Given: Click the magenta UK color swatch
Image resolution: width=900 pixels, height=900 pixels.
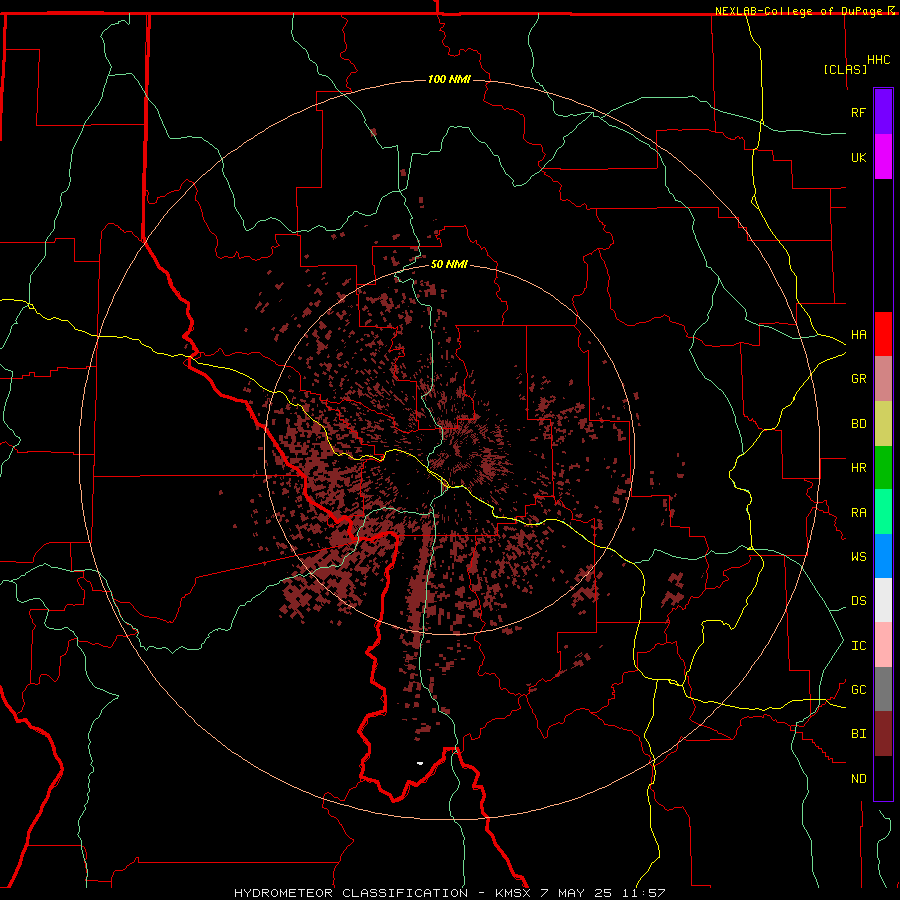Looking at the screenshot, I should 883,157.
